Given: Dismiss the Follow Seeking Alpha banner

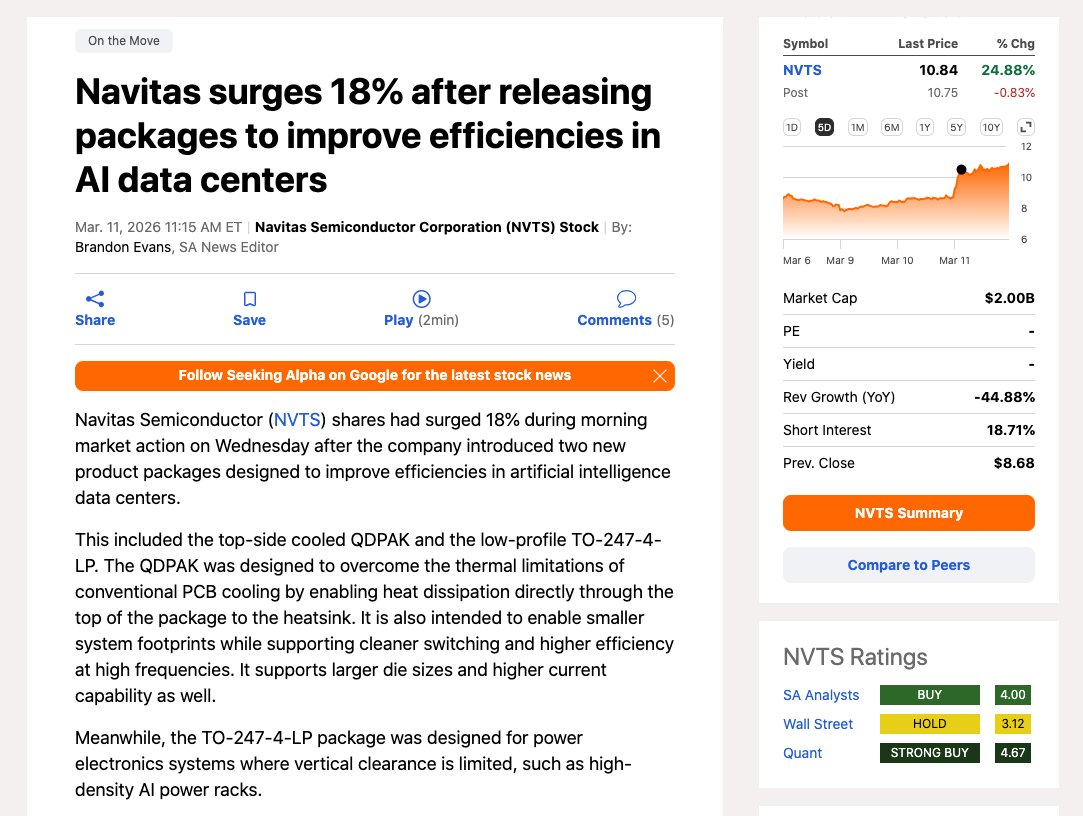Looking at the screenshot, I should click(x=660, y=376).
